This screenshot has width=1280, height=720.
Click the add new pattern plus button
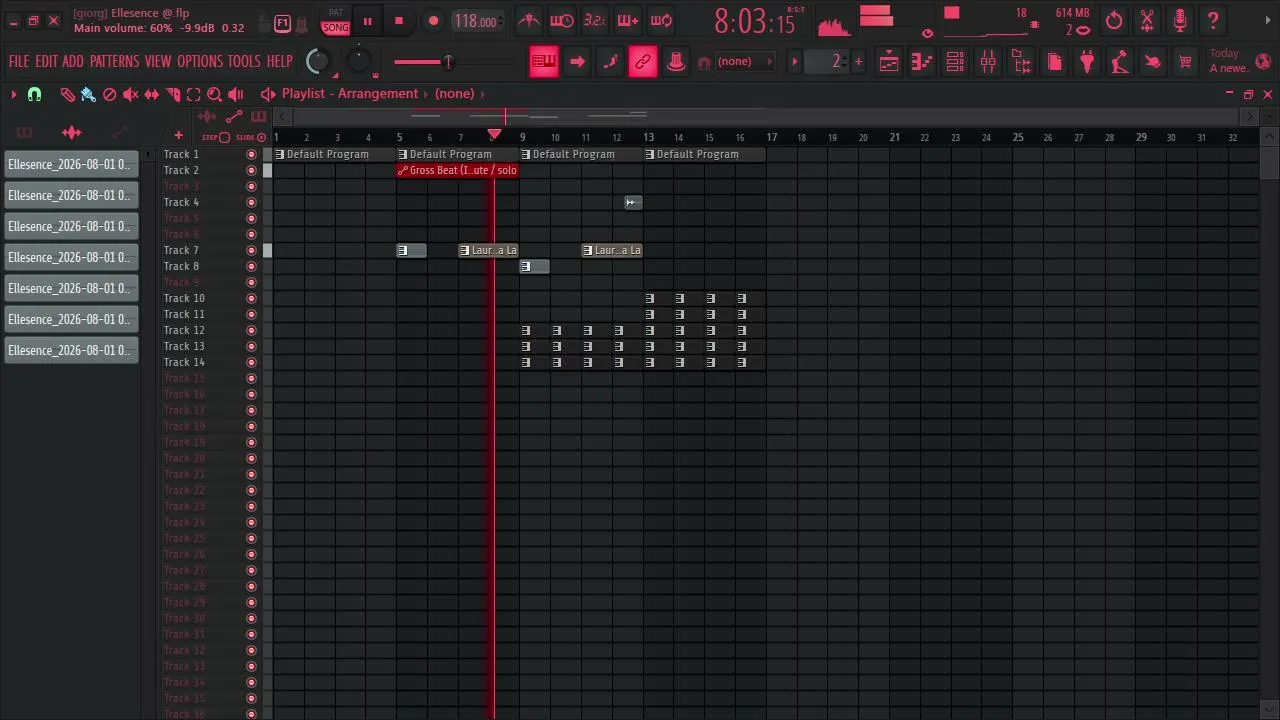[x=858, y=62]
